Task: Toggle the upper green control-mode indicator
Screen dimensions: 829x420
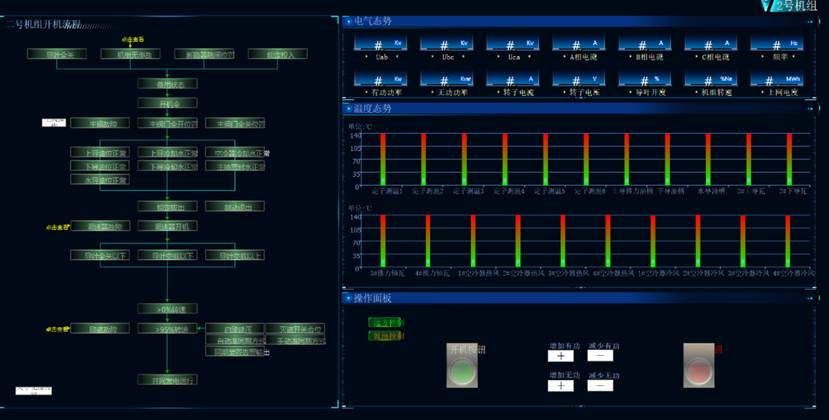Action: 385,322
